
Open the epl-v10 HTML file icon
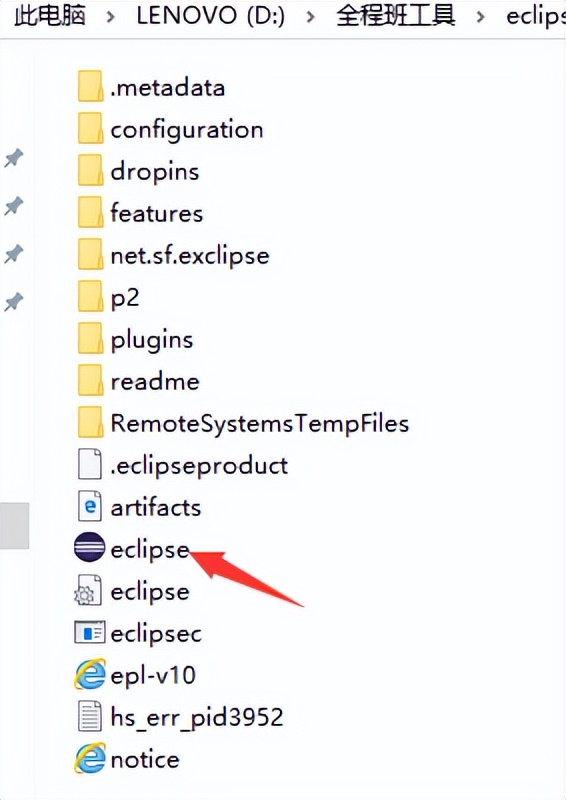pos(90,675)
